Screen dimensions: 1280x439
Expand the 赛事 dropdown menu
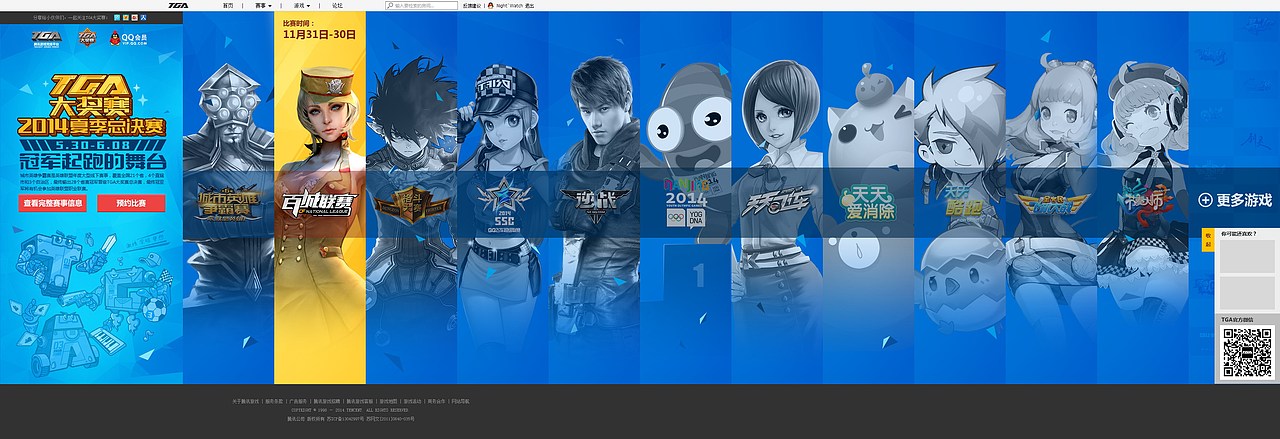click(263, 6)
